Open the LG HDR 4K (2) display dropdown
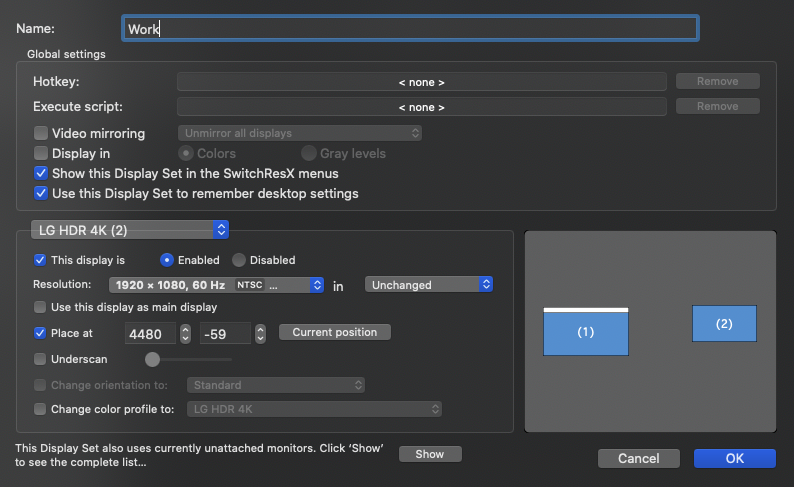This screenshot has height=487, width=794. [131, 230]
